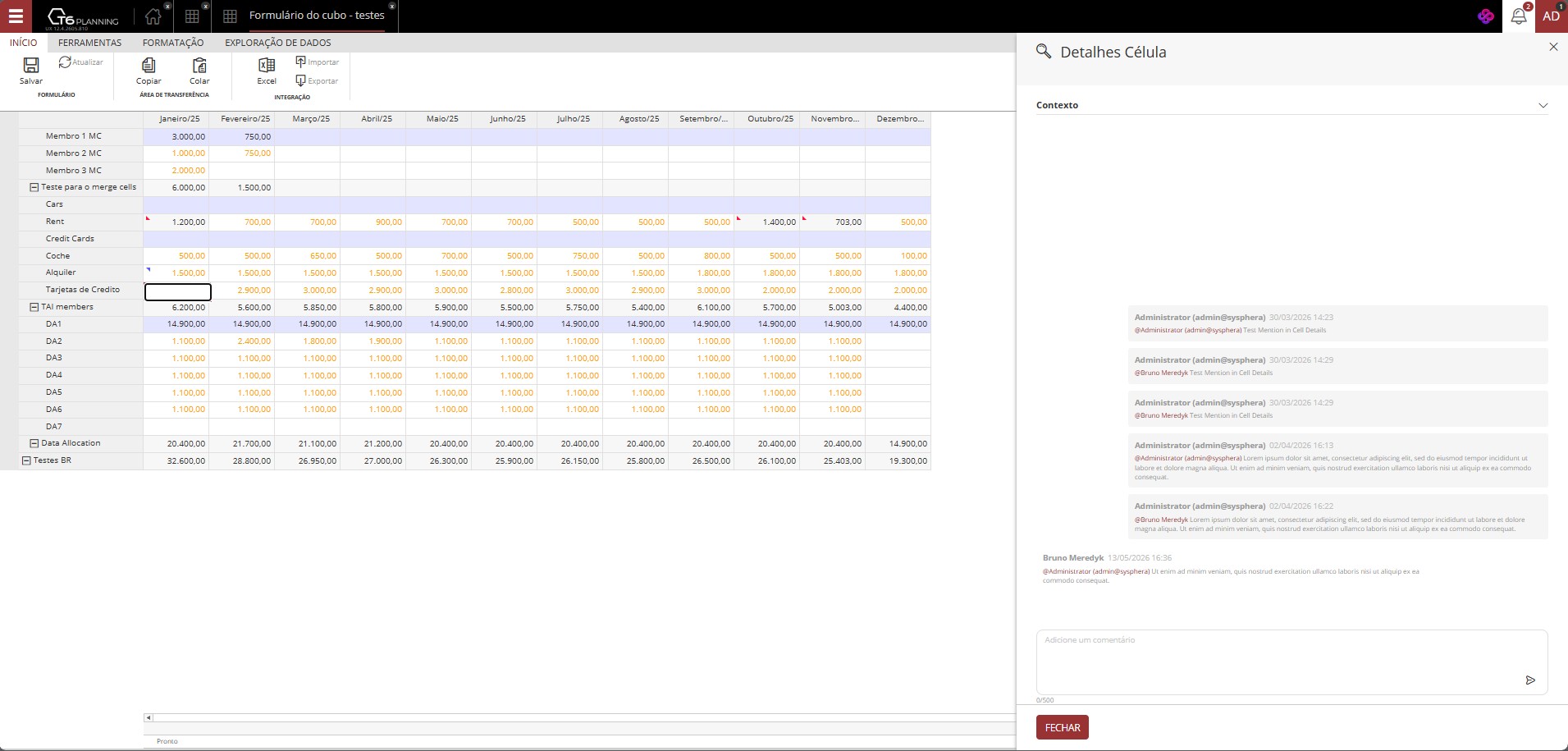Click the 32.600,00 total in Testes BR
This screenshot has width=1568, height=751.
pos(176,461)
